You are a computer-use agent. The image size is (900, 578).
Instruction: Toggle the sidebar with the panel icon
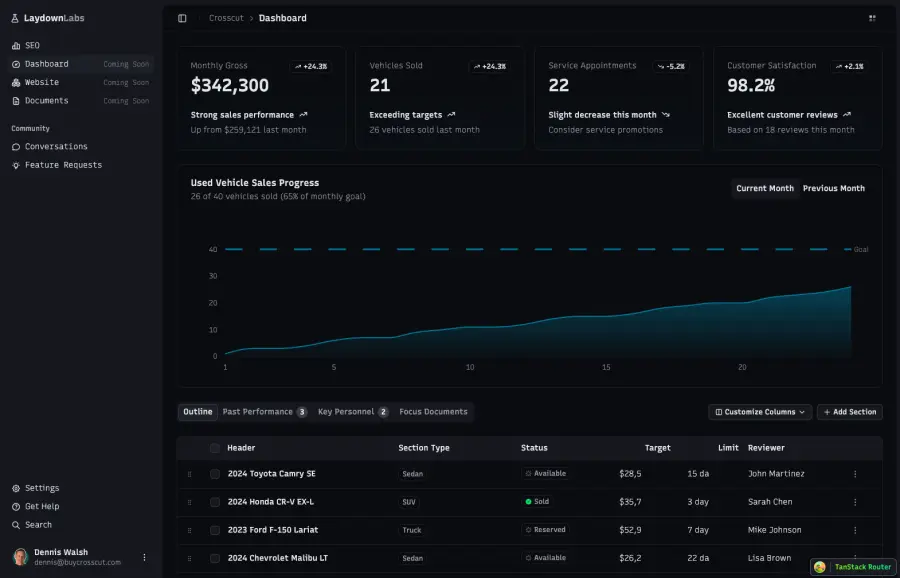tap(182, 17)
